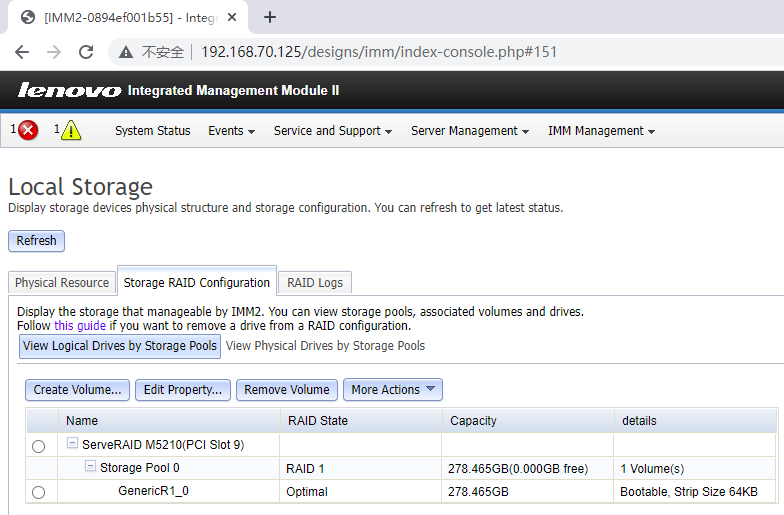Click the red critical error status icon
The width and height of the screenshot is (784, 515).
tap(27, 131)
